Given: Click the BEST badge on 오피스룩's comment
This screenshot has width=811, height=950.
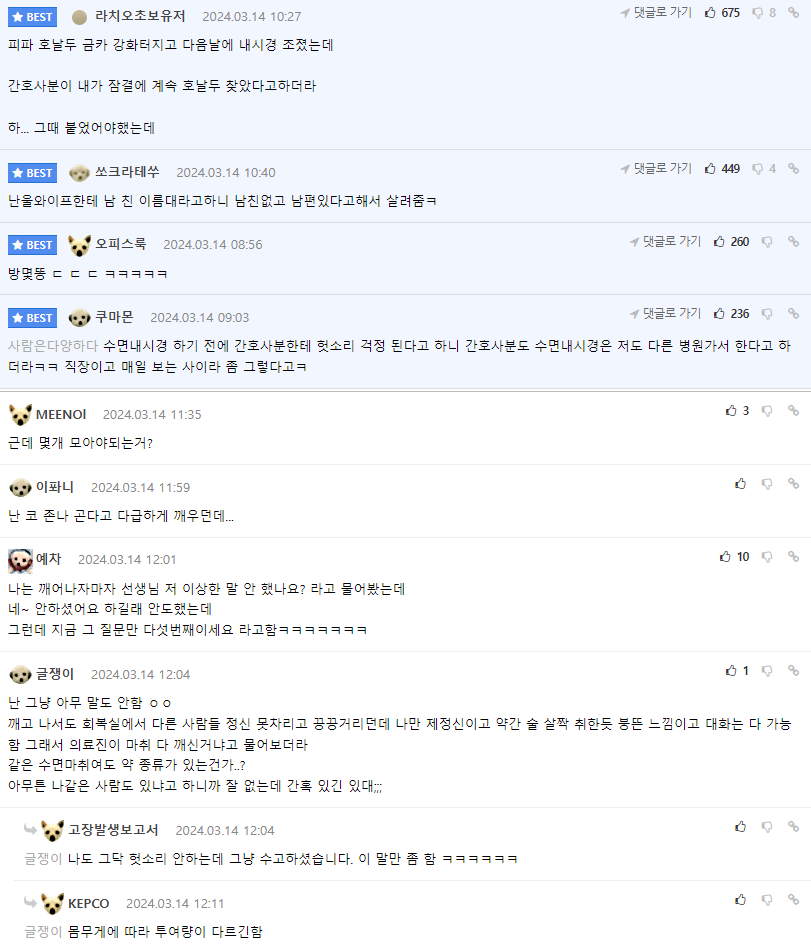Looking at the screenshot, I should pos(33,245).
